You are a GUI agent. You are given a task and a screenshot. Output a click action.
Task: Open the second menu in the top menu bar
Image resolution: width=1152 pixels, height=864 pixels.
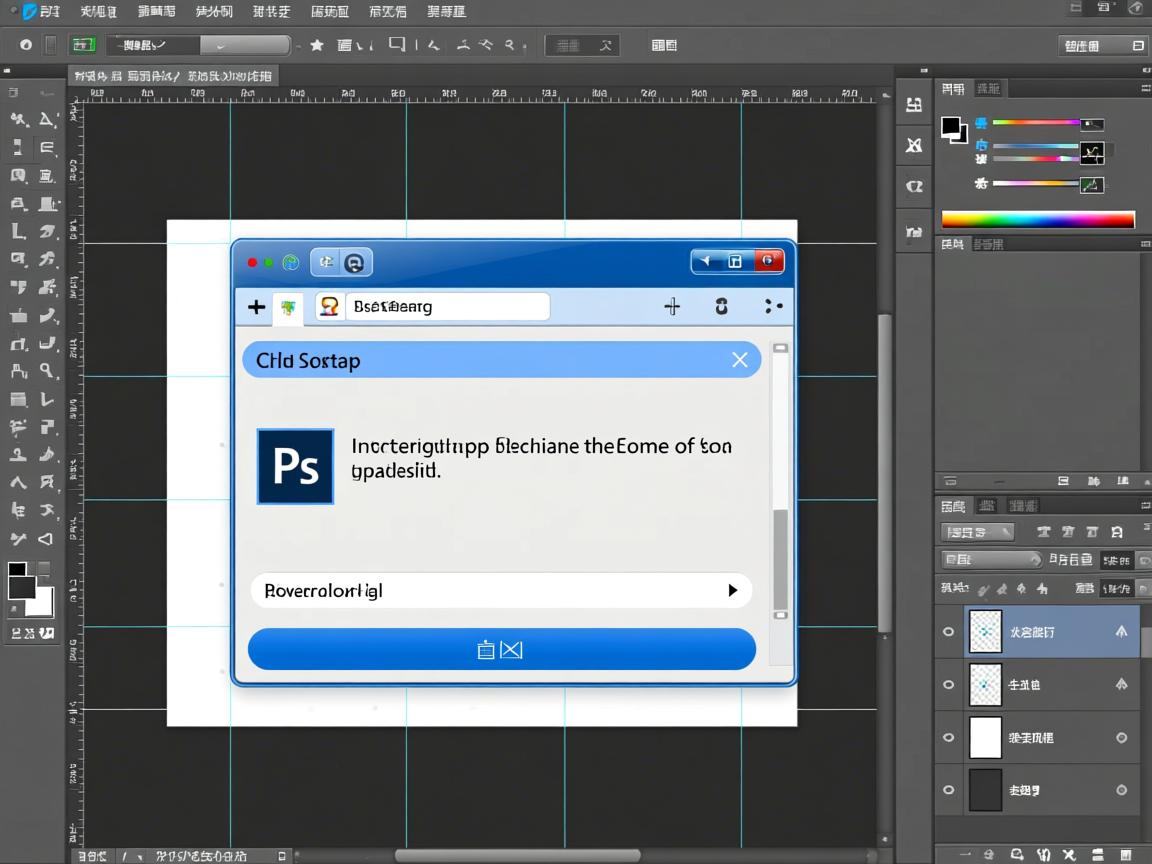96,11
